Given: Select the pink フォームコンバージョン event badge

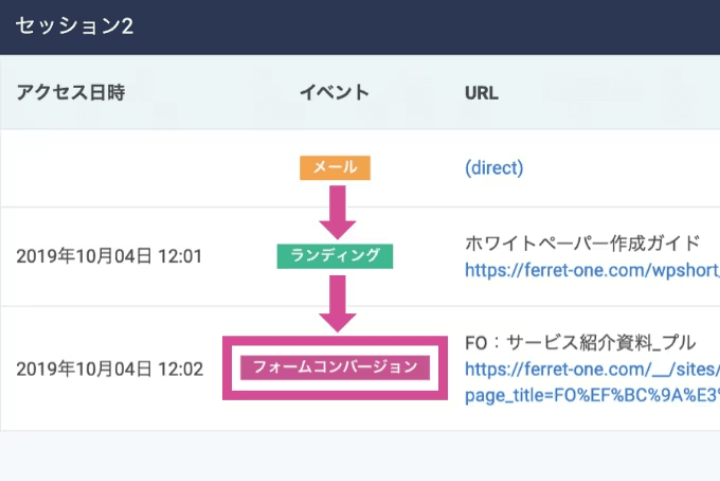Looking at the screenshot, I should point(335,368).
